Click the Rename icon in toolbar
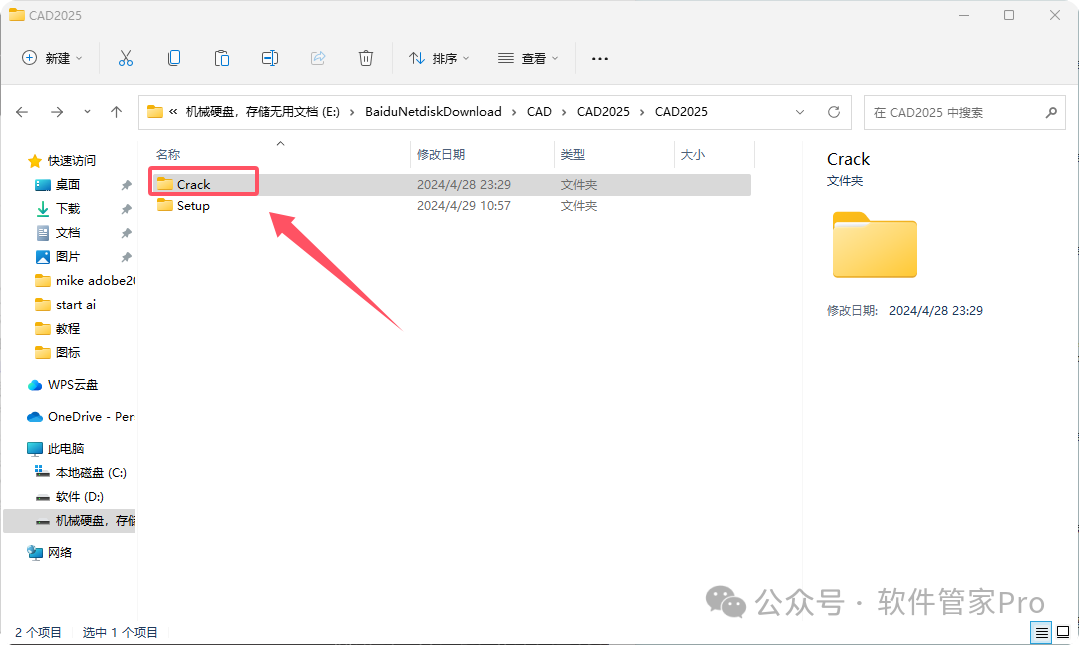1079x645 pixels. point(270,59)
